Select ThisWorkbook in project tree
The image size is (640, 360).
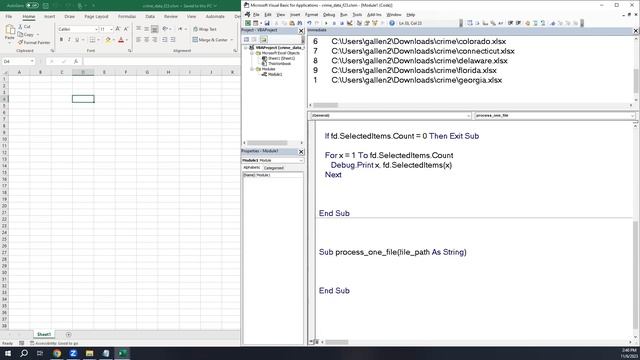click(280, 64)
